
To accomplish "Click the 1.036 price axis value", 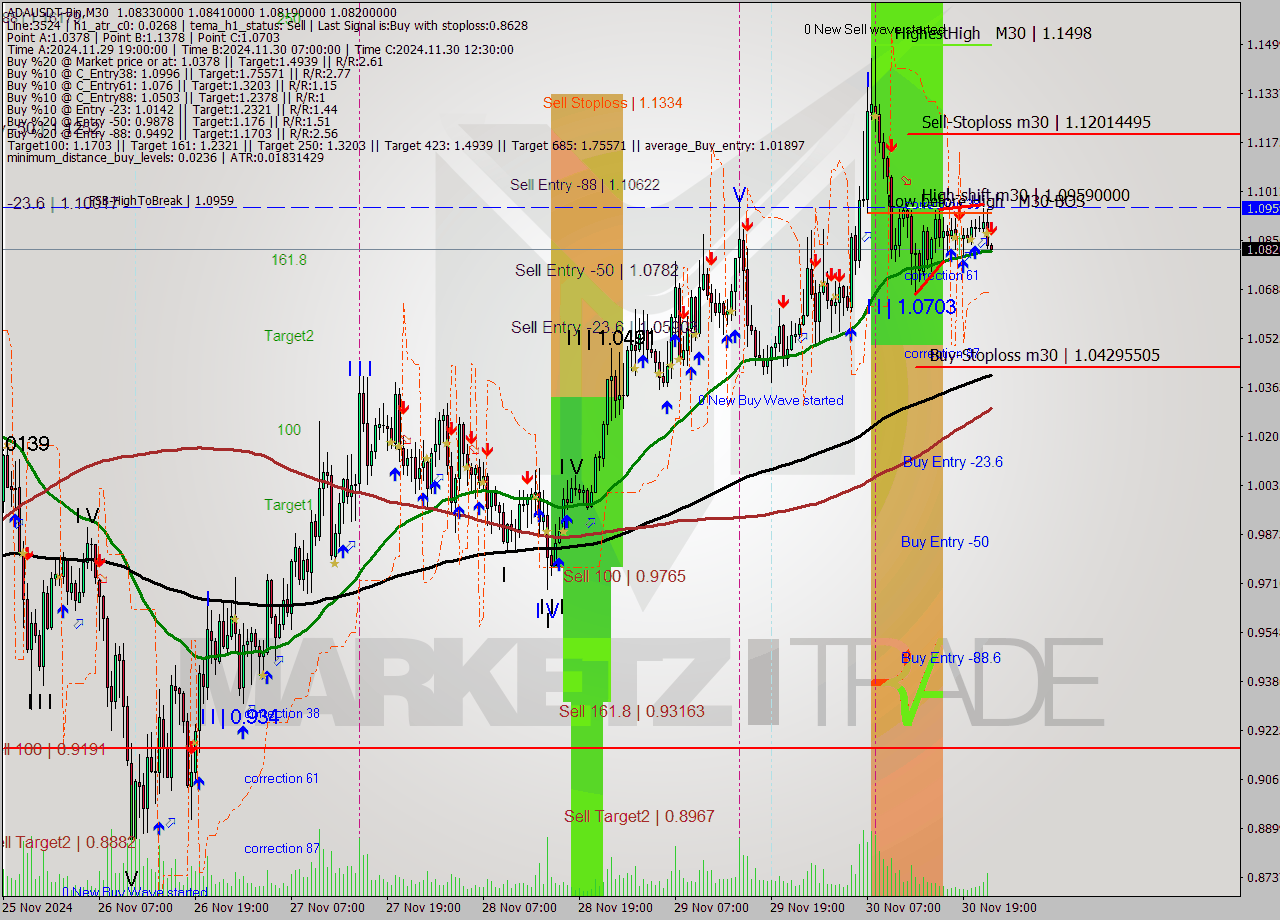I will click(1262, 387).
